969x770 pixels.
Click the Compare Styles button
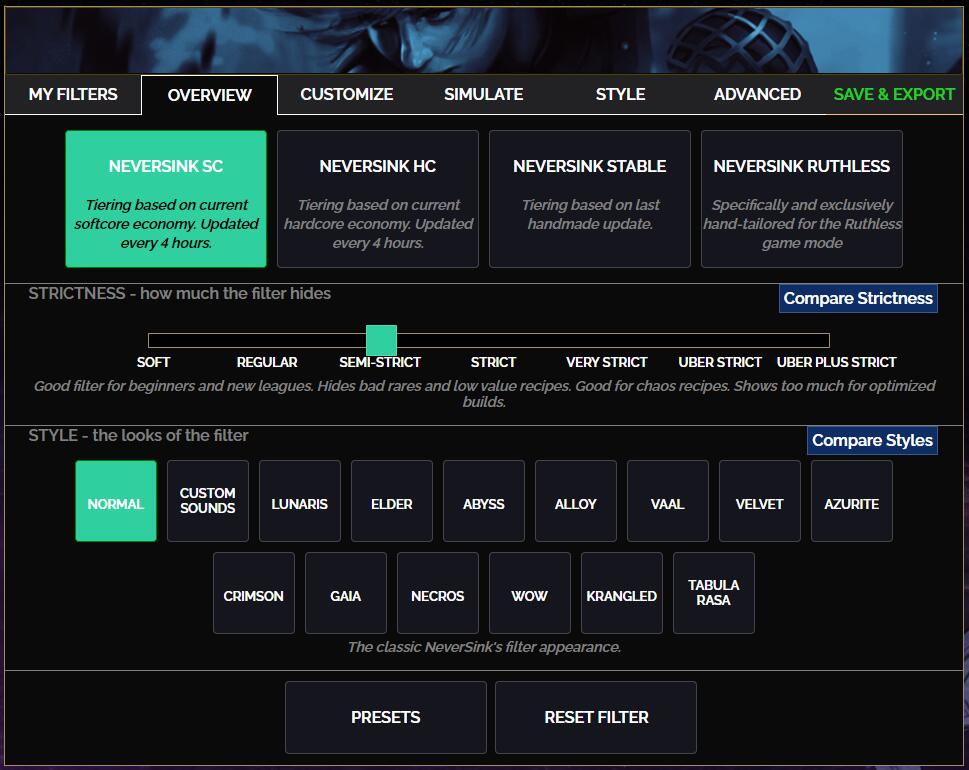pos(872,441)
